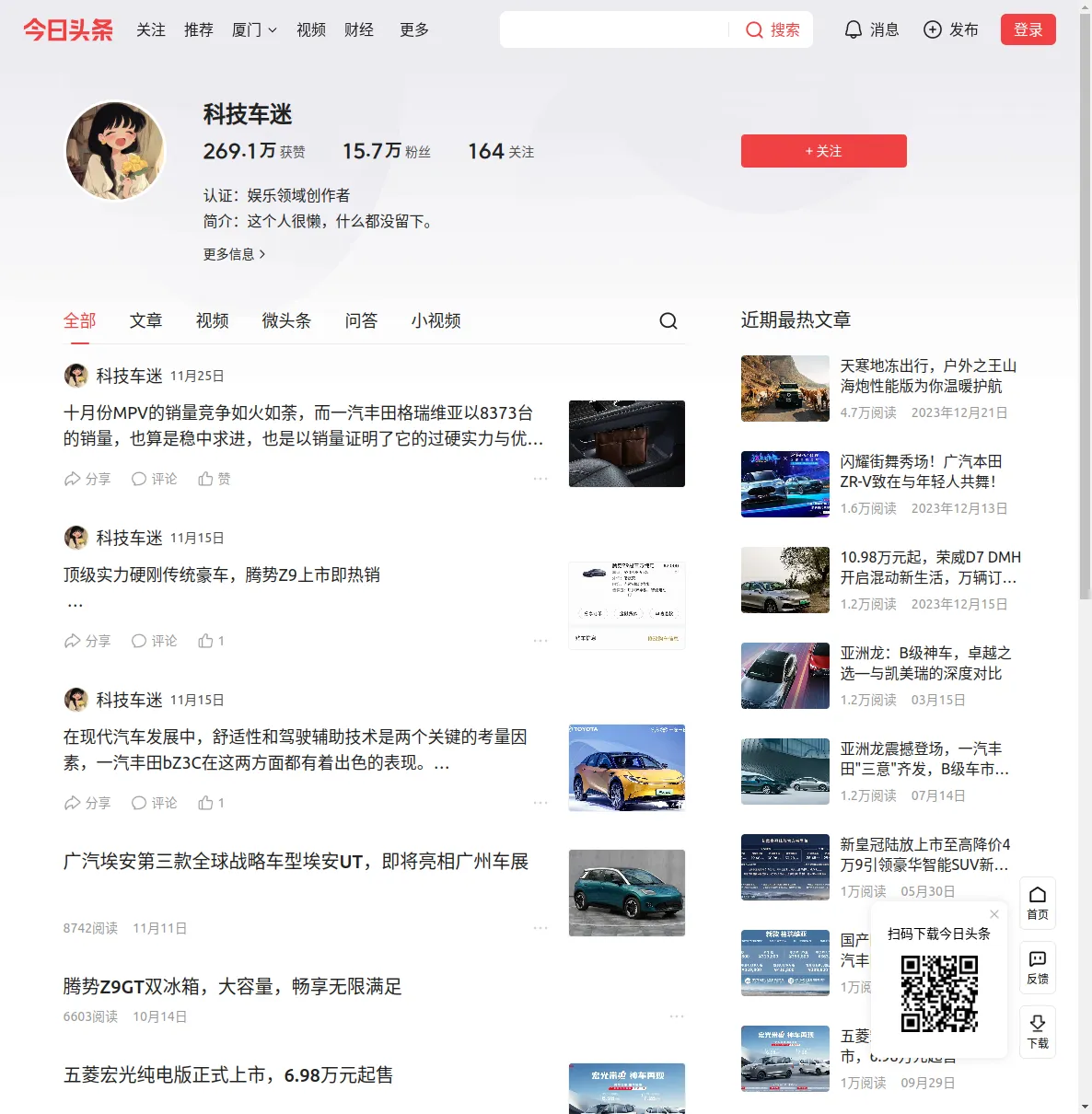Open thumbnail of 十月份MPV post
The width and height of the screenshot is (1092, 1114).
pyautogui.click(x=627, y=444)
